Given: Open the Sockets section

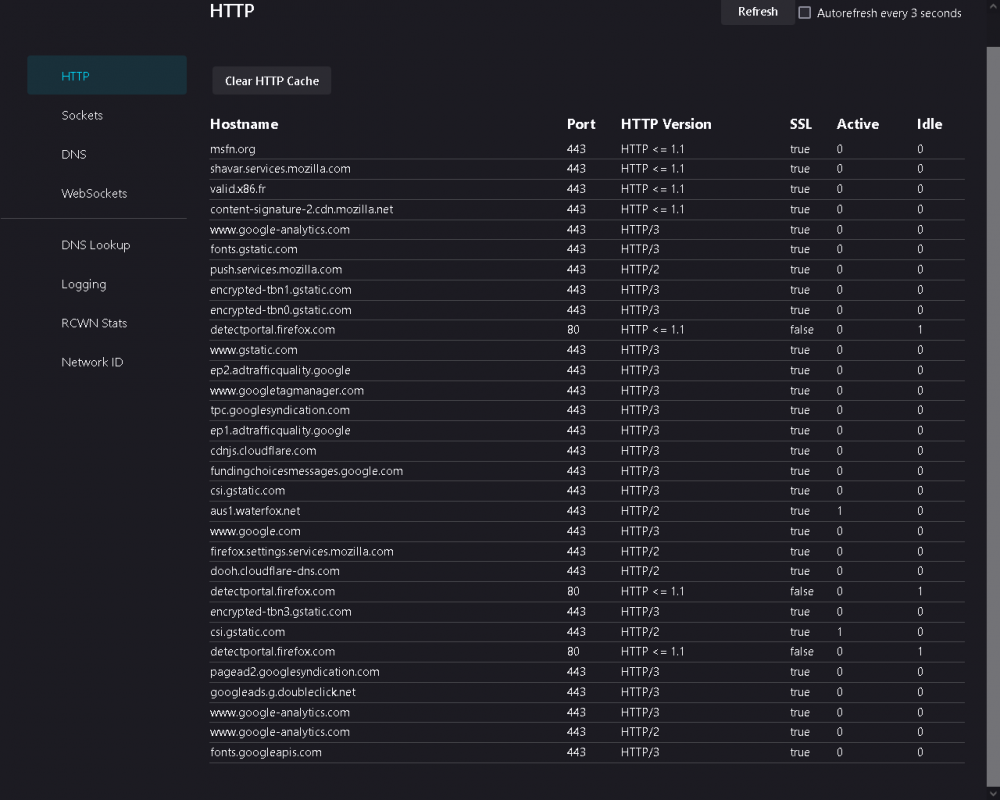Looking at the screenshot, I should pyautogui.click(x=82, y=115).
